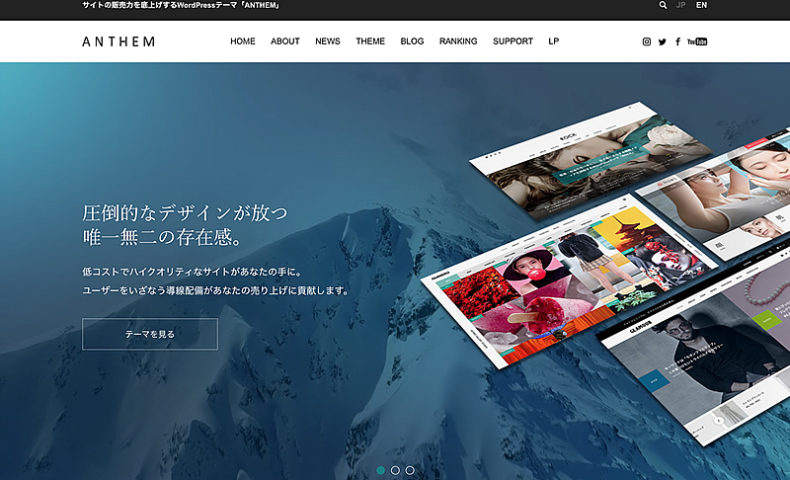Viewport: 790px width, 480px height.
Task: Open the NEWS menu item
Action: click(327, 41)
